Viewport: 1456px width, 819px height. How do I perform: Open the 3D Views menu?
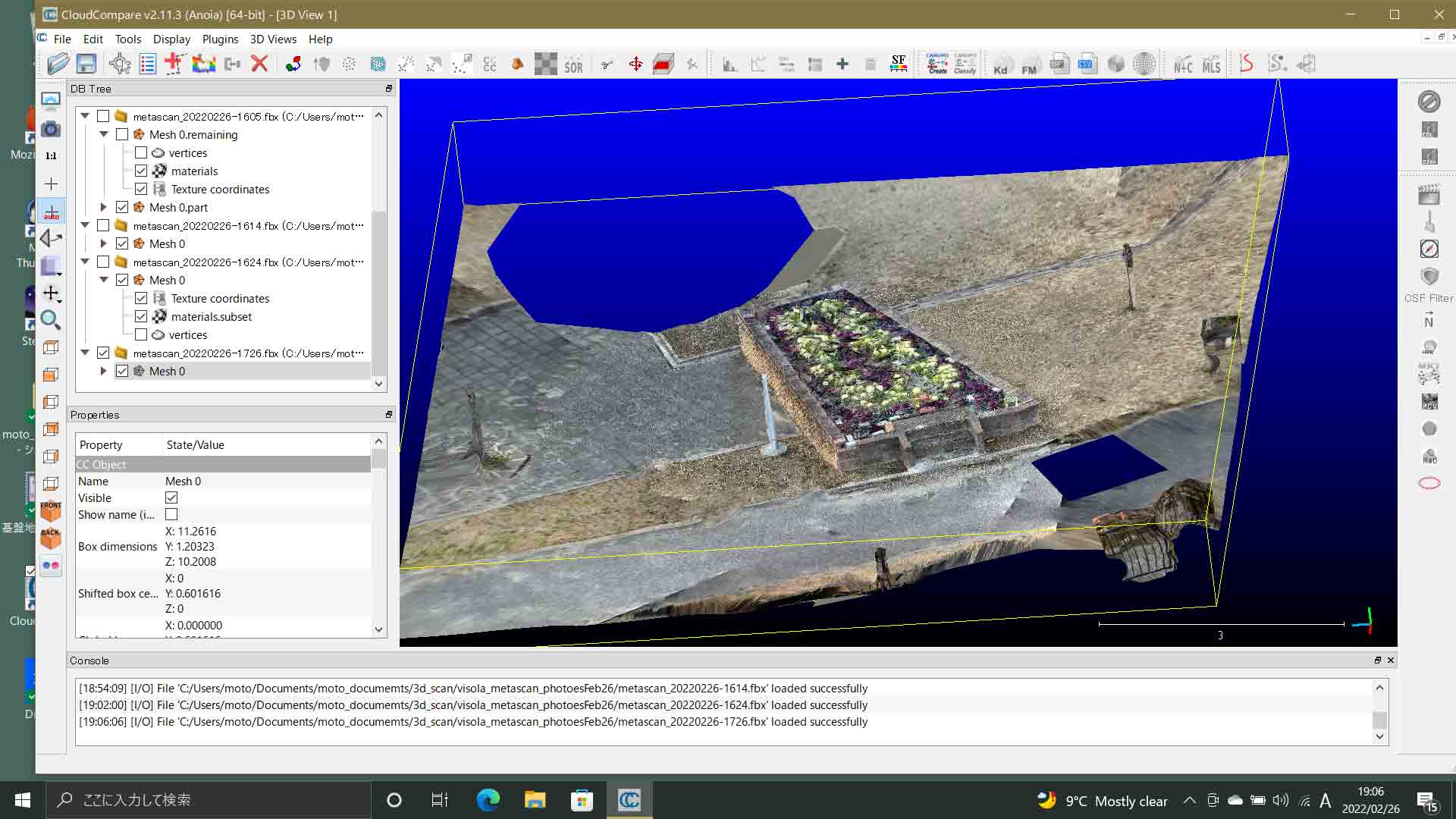pos(272,39)
